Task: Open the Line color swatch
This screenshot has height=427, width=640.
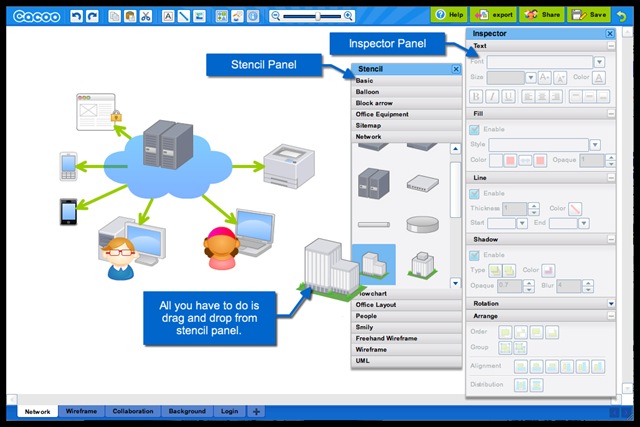Action: point(575,208)
